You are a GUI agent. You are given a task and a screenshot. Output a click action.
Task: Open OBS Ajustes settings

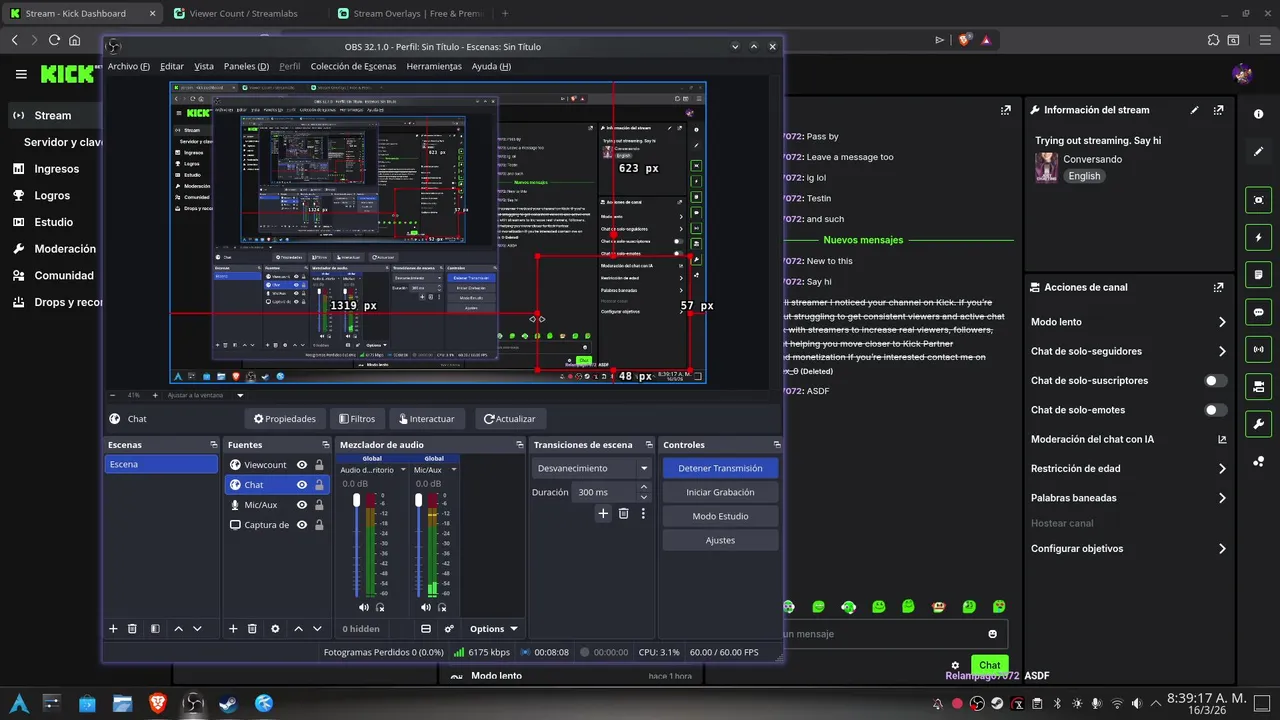tap(720, 540)
